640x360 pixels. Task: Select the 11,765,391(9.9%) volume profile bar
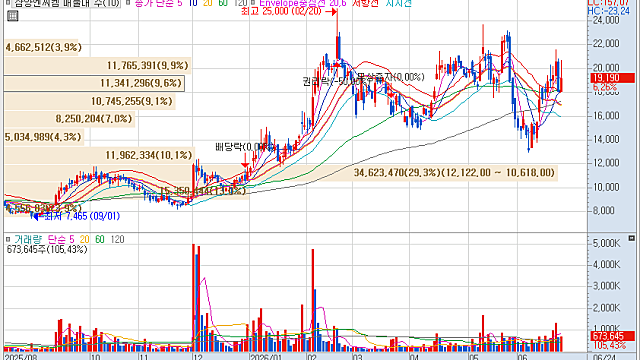[98, 65]
